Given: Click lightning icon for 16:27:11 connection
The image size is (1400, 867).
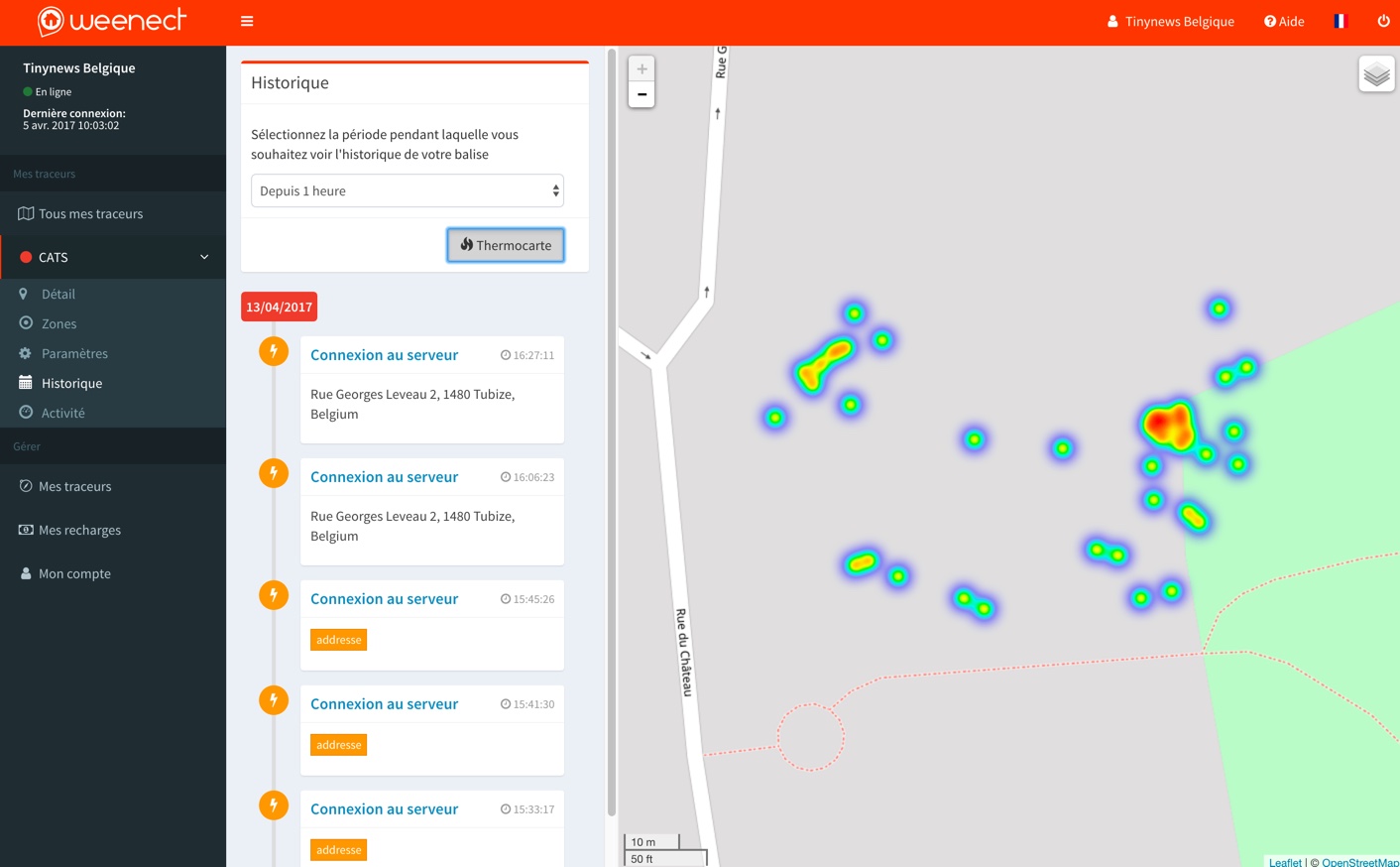Looking at the screenshot, I should pyautogui.click(x=274, y=351).
